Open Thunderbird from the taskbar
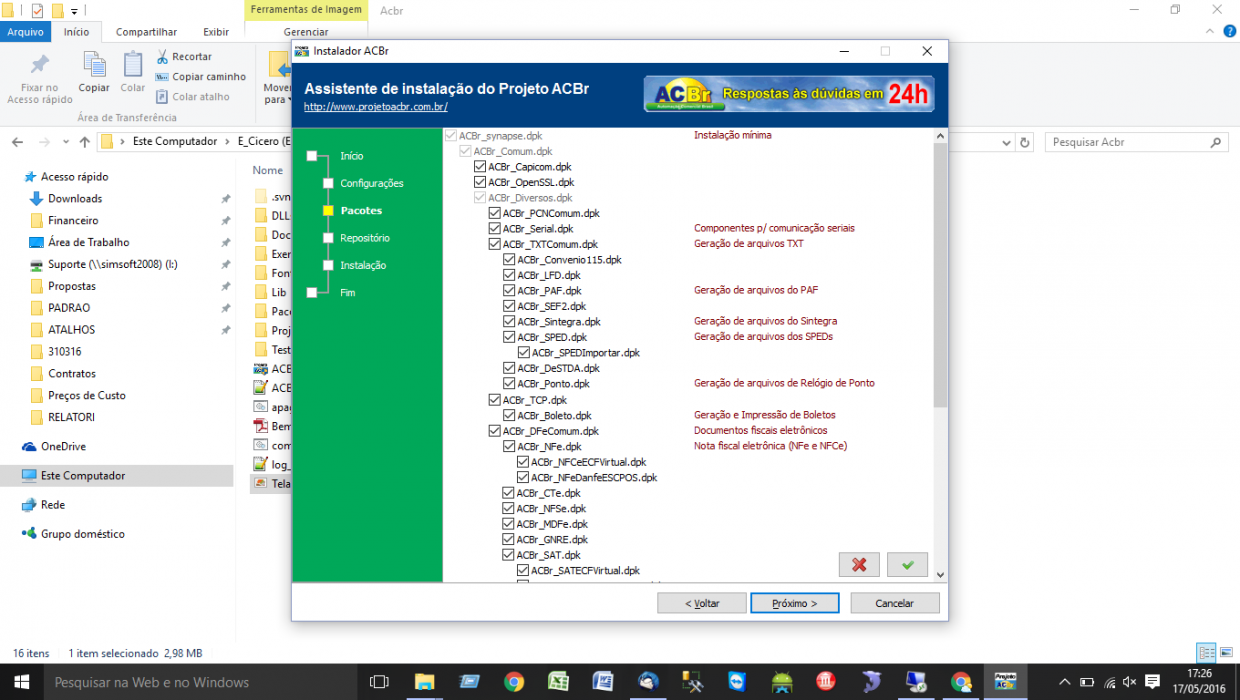The image size is (1240, 700). (x=648, y=682)
